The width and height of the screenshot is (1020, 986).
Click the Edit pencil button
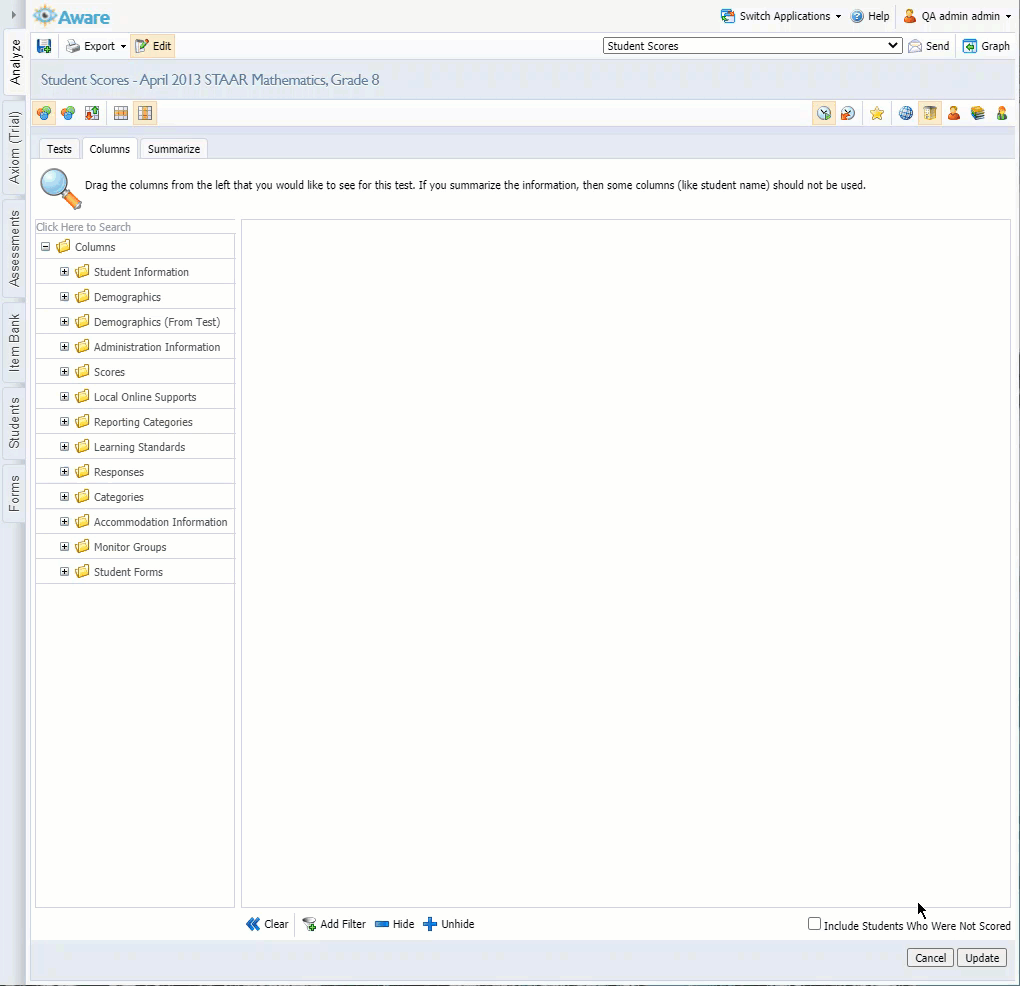(x=153, y=46)
